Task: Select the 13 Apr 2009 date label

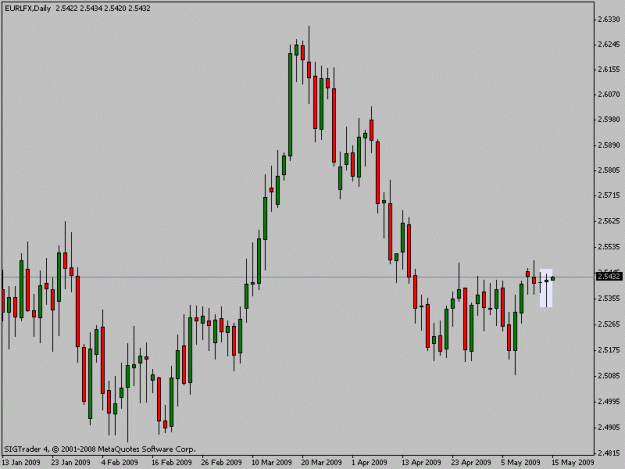Action: pos(421,462)
